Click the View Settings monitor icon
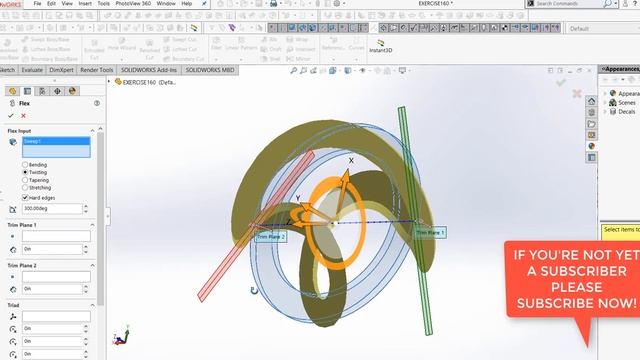Viewport: 640px width, 360px height. pyautogui.click(x=402, y=71)
